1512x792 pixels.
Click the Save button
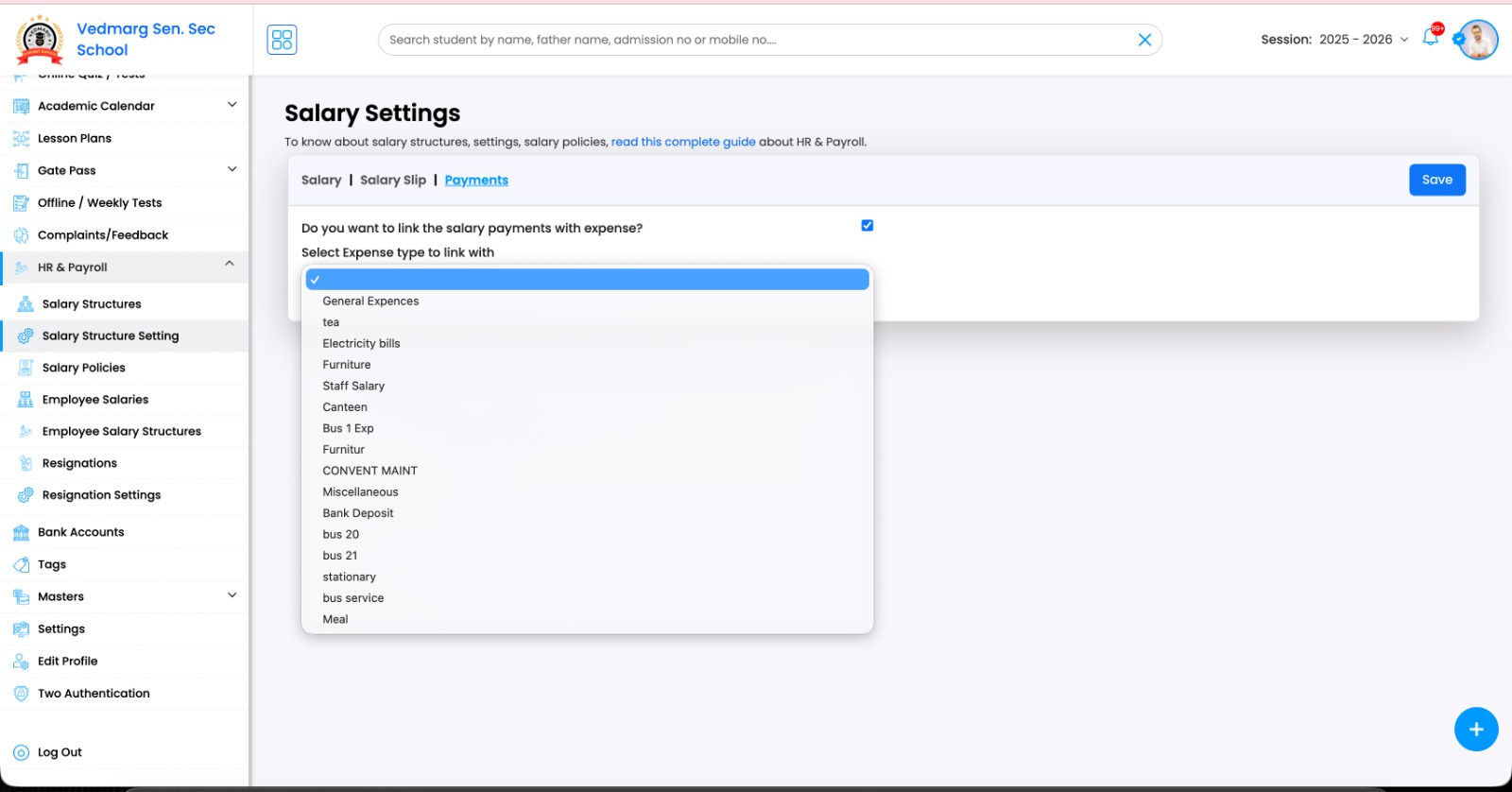point(1436,181)
